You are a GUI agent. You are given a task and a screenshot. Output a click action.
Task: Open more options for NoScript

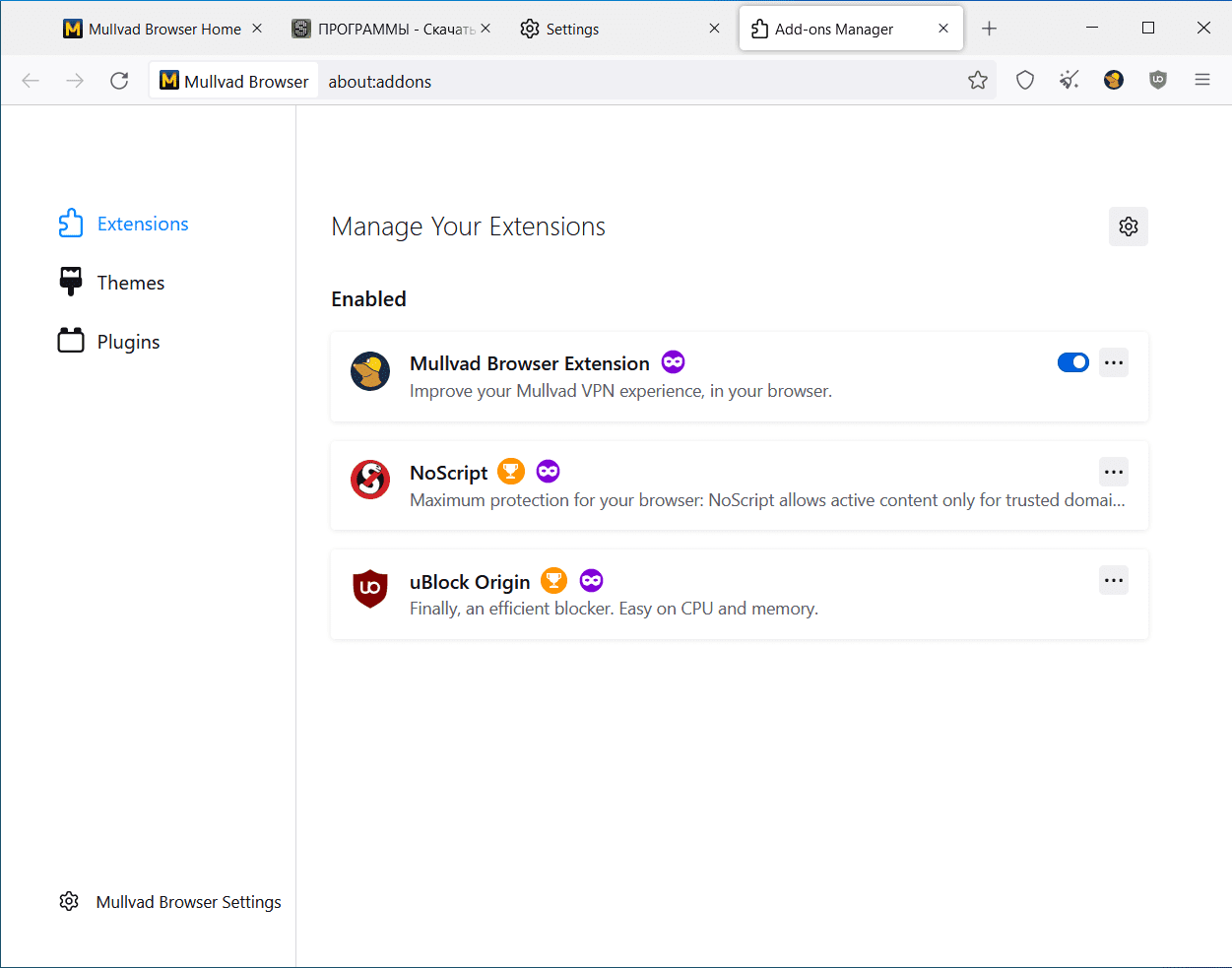(1114, 472)
